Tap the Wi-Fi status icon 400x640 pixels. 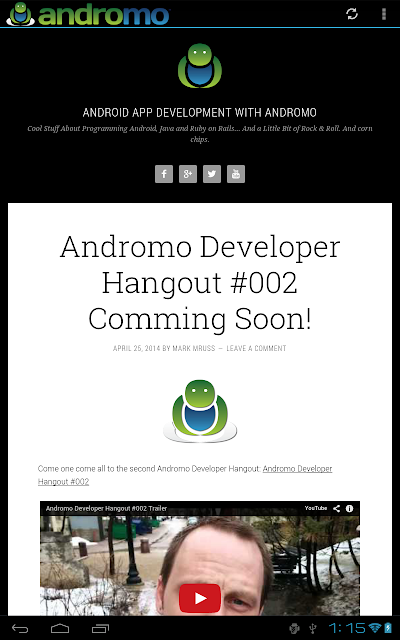(374, 628)
